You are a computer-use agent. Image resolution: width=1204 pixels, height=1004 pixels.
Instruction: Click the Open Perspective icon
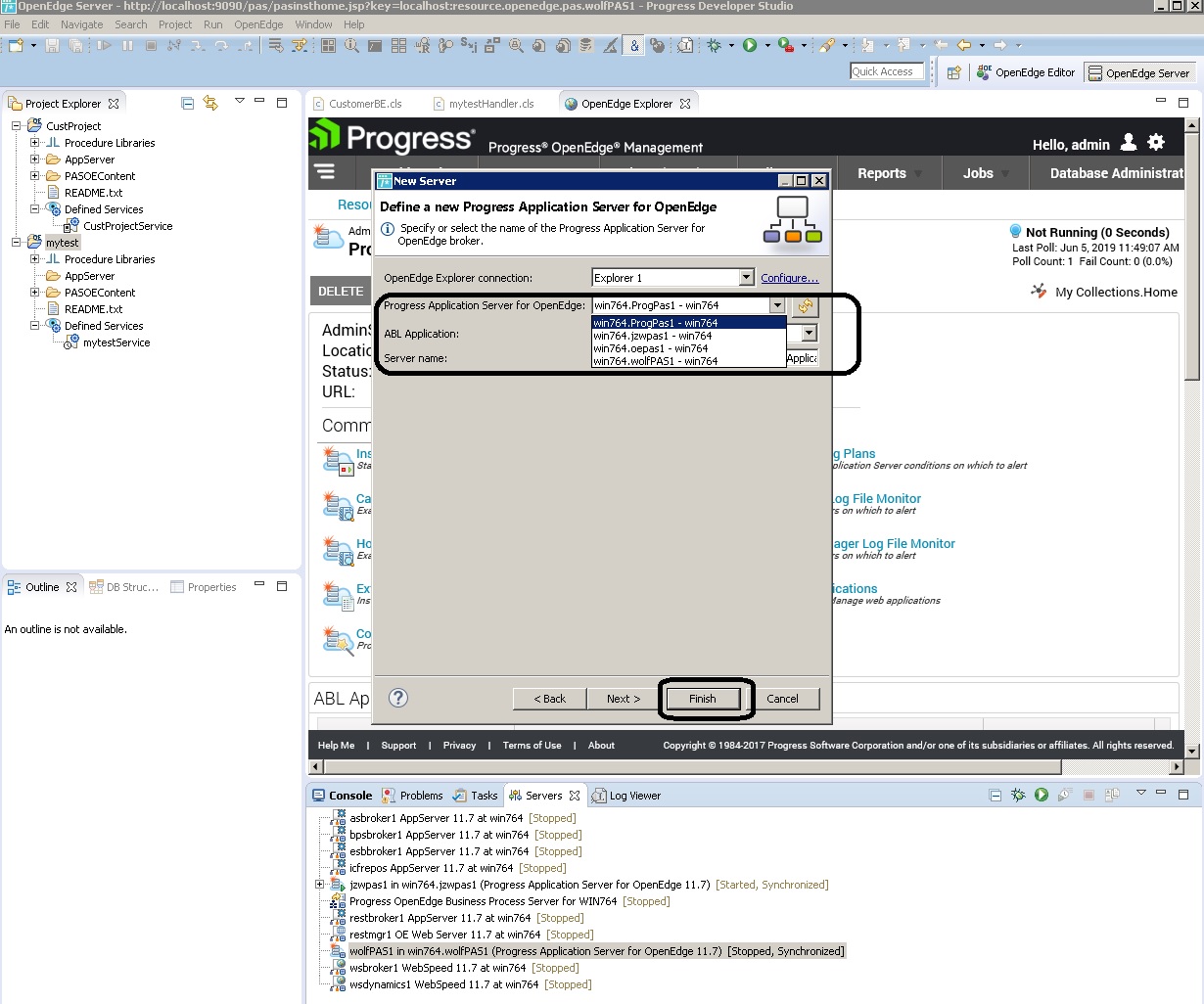tap(953, 72)
